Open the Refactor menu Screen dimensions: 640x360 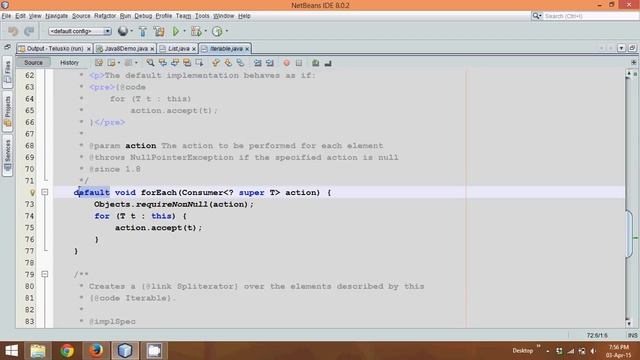tap(105, 16)
